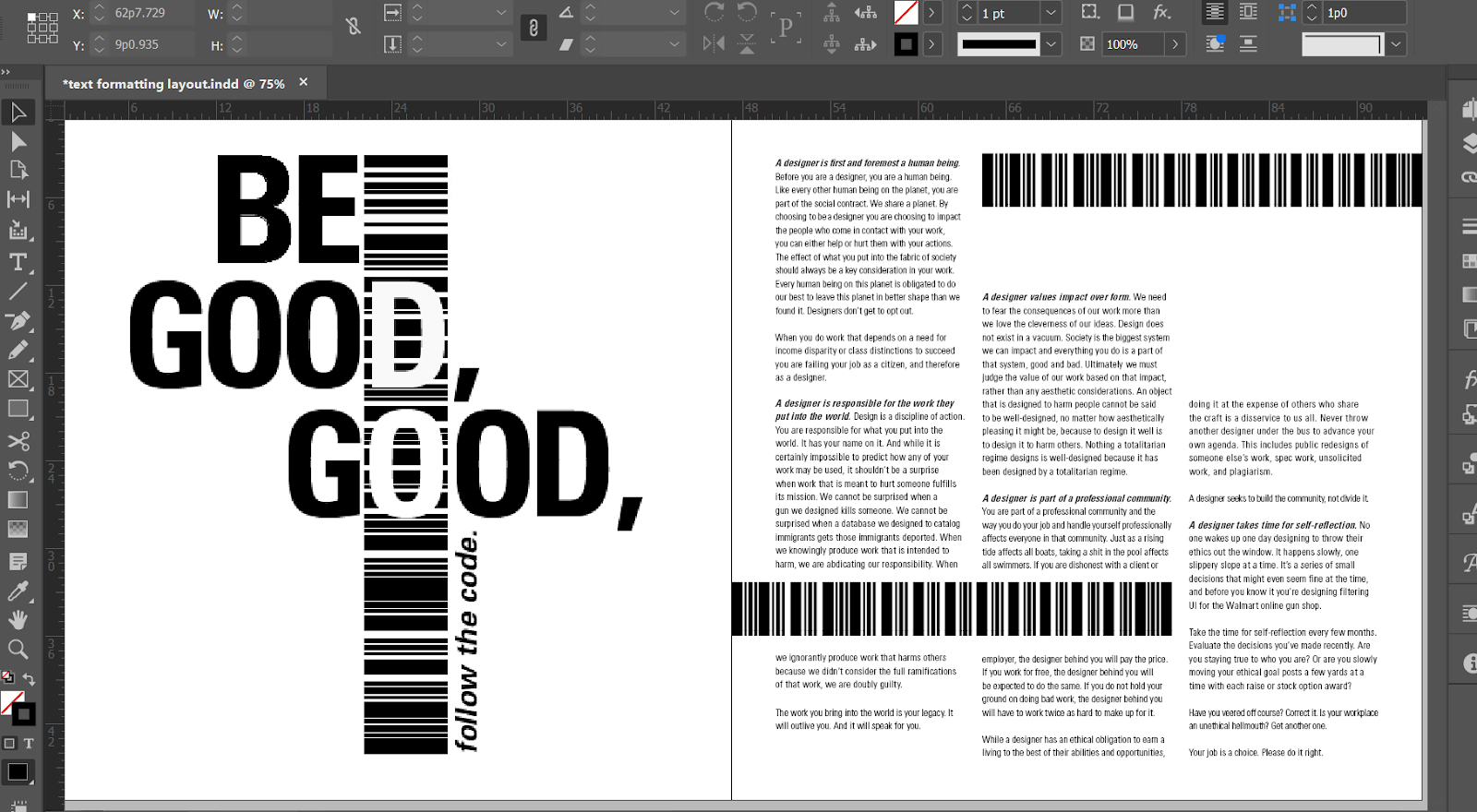1477x812 pixels.
Task: Select the Eyedropper tool
Action: (x=18, y=591)
